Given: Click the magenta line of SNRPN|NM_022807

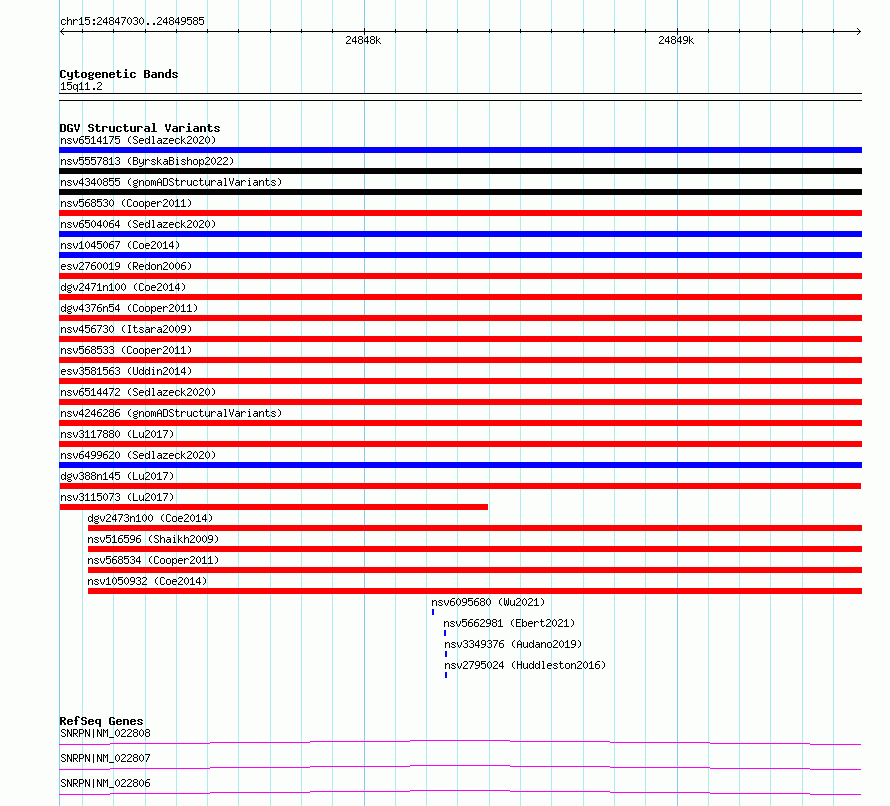Looking at the screenshot, I should [x=460, y=767].
